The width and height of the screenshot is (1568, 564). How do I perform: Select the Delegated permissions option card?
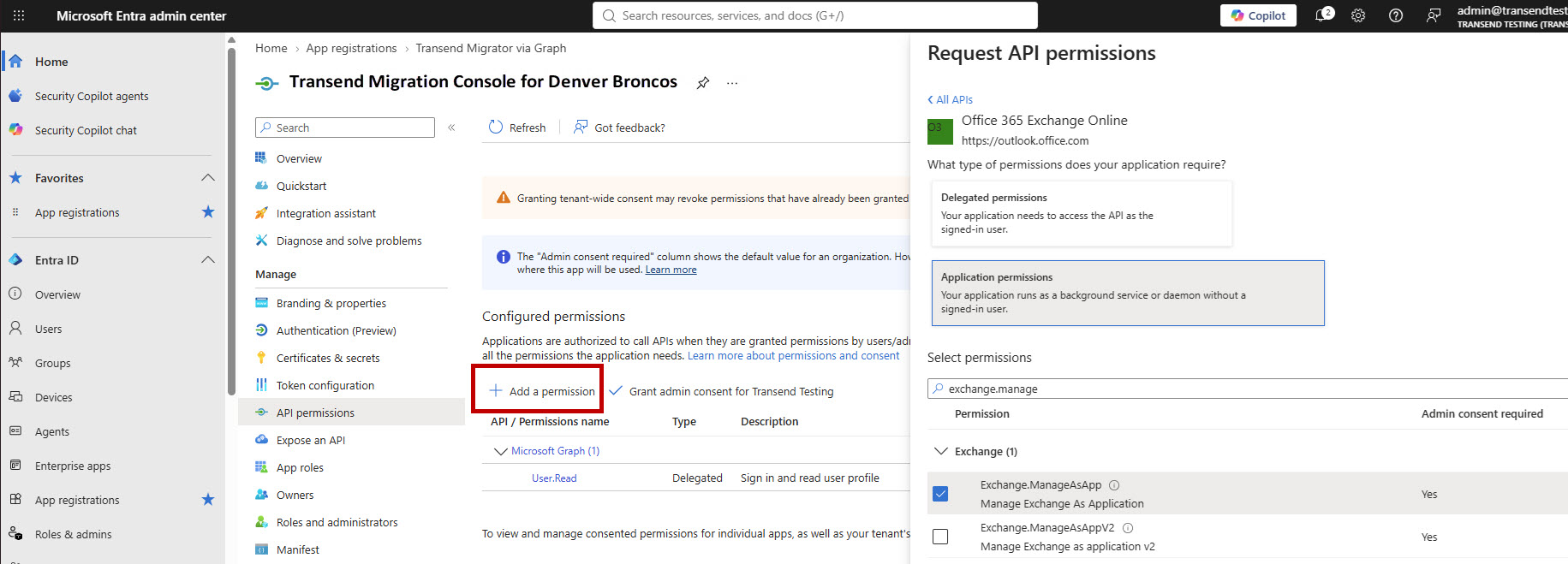(1082, 213)
